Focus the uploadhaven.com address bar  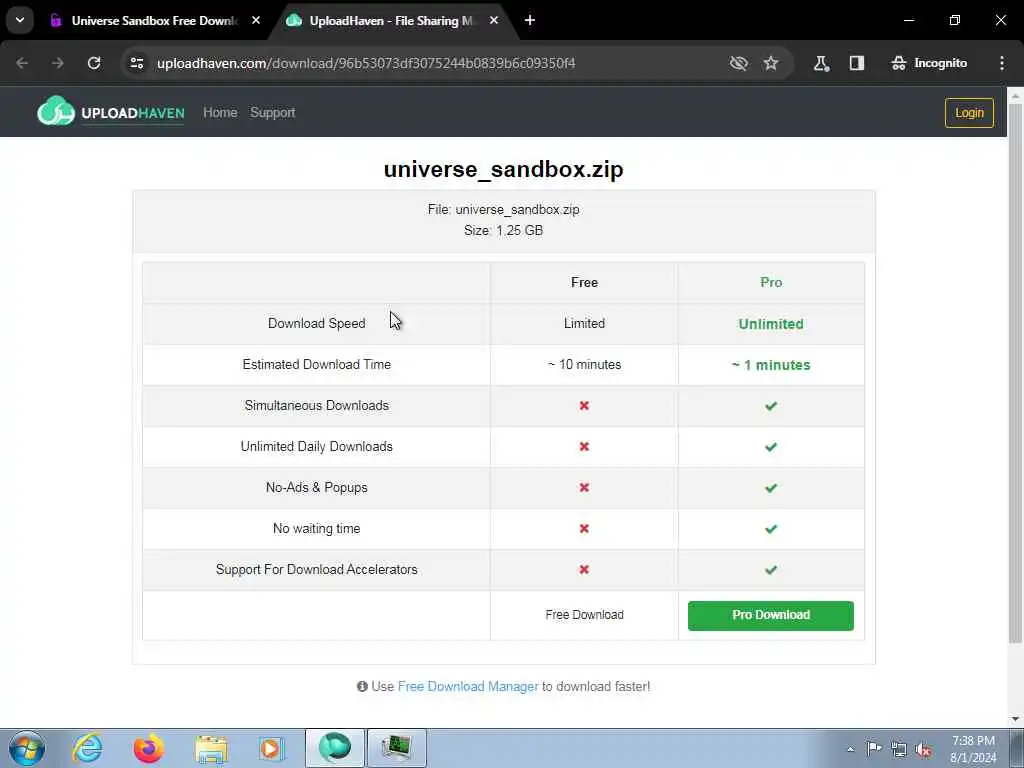pyautogui.click(x=366, y=63)
